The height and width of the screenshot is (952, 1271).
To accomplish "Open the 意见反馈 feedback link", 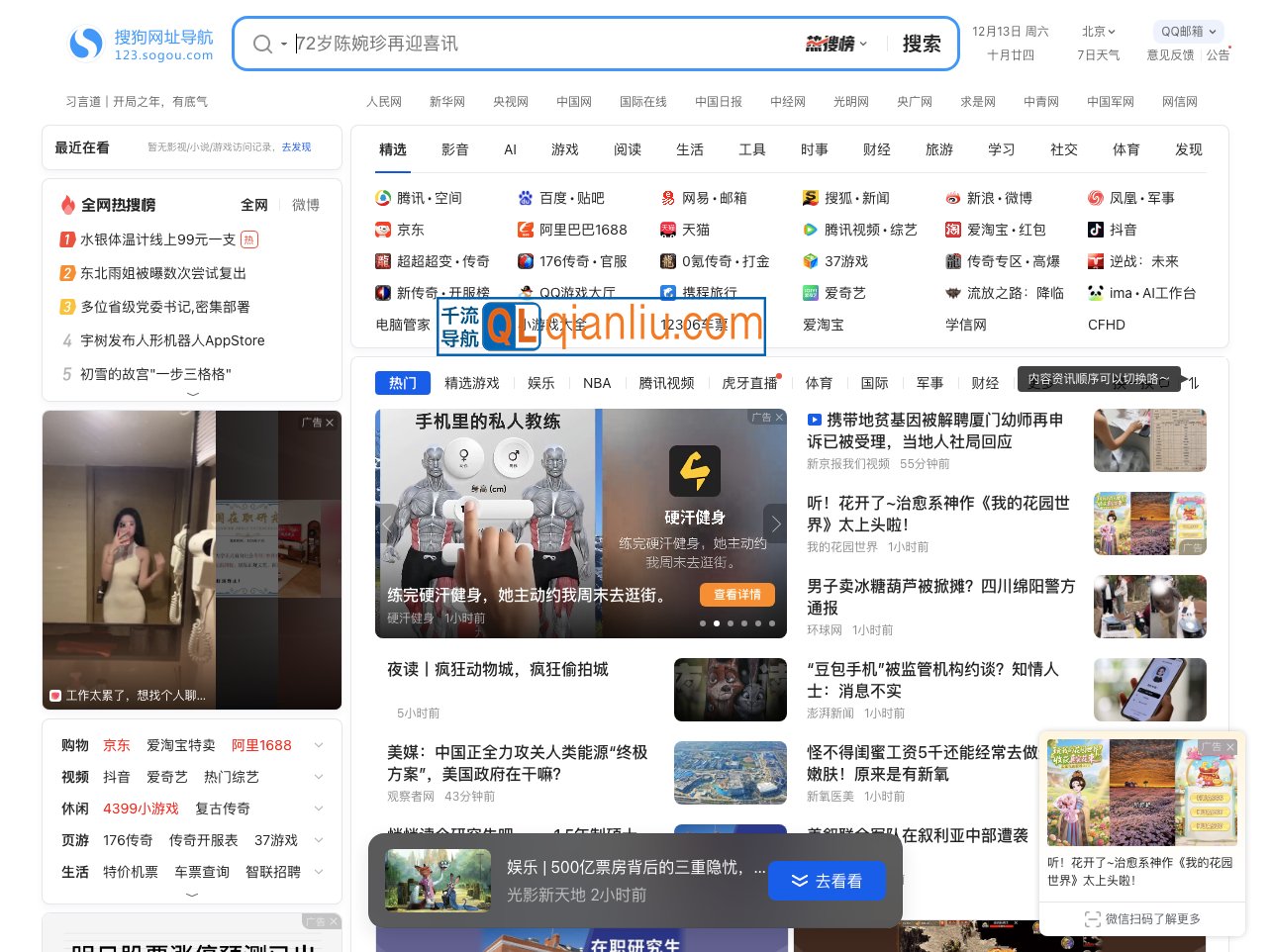I will coord(1169,54).
